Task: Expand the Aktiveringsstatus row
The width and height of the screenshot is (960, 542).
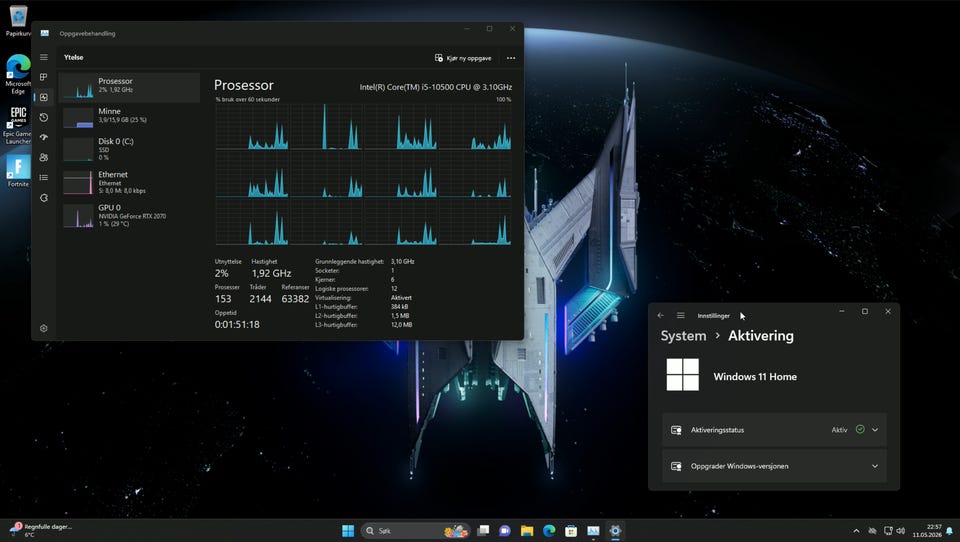Action: pos(774,430)
